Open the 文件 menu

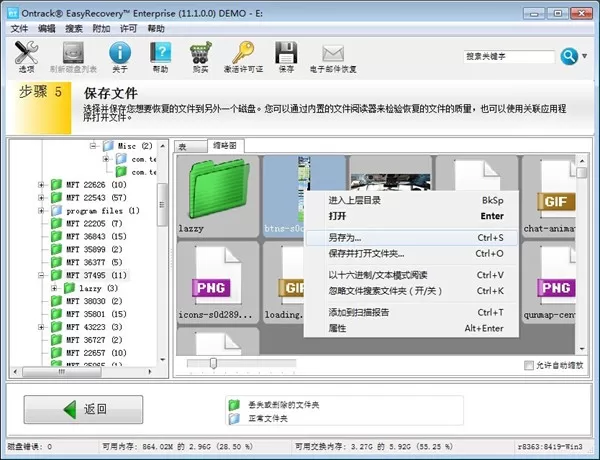pyautogui.click(x=19, y=29)
